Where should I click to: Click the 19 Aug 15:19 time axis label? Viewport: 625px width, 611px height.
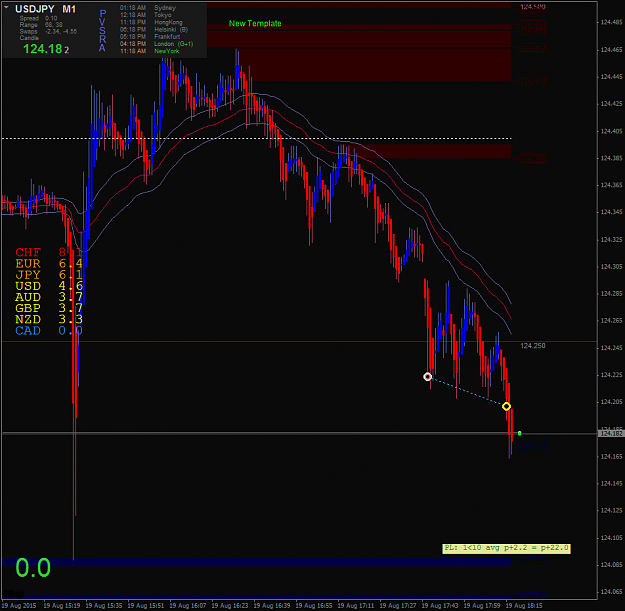click(x=61, y=606)
